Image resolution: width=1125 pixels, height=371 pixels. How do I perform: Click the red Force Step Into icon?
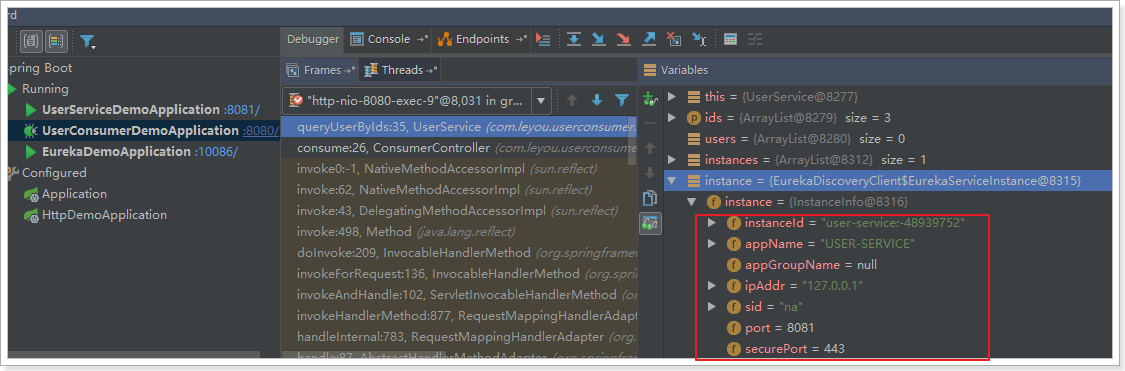[623, 39]
